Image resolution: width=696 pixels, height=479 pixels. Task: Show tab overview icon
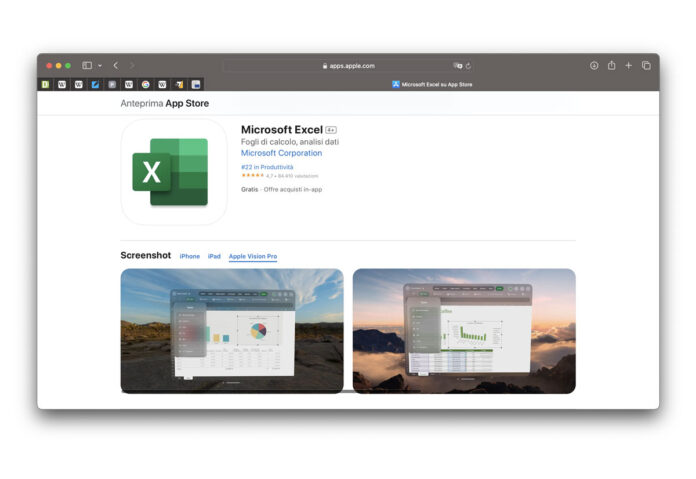[x=646, y=66]
